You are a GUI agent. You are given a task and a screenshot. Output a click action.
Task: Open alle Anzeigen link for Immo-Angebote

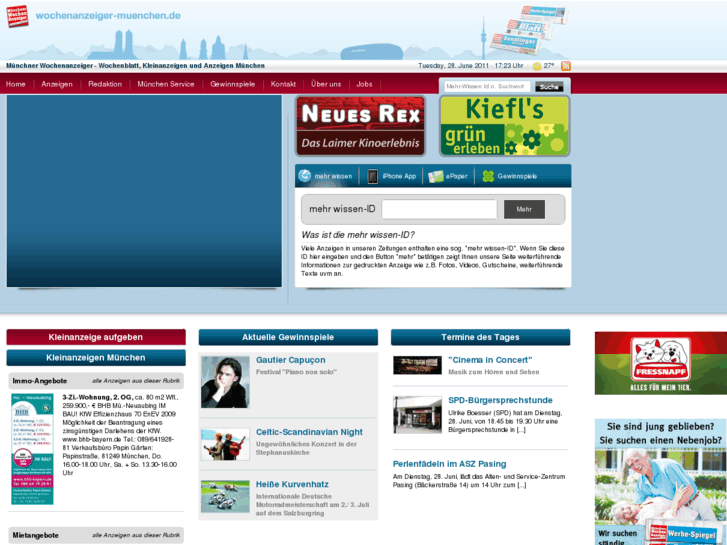pyautogui.click(x=136, y=381)
